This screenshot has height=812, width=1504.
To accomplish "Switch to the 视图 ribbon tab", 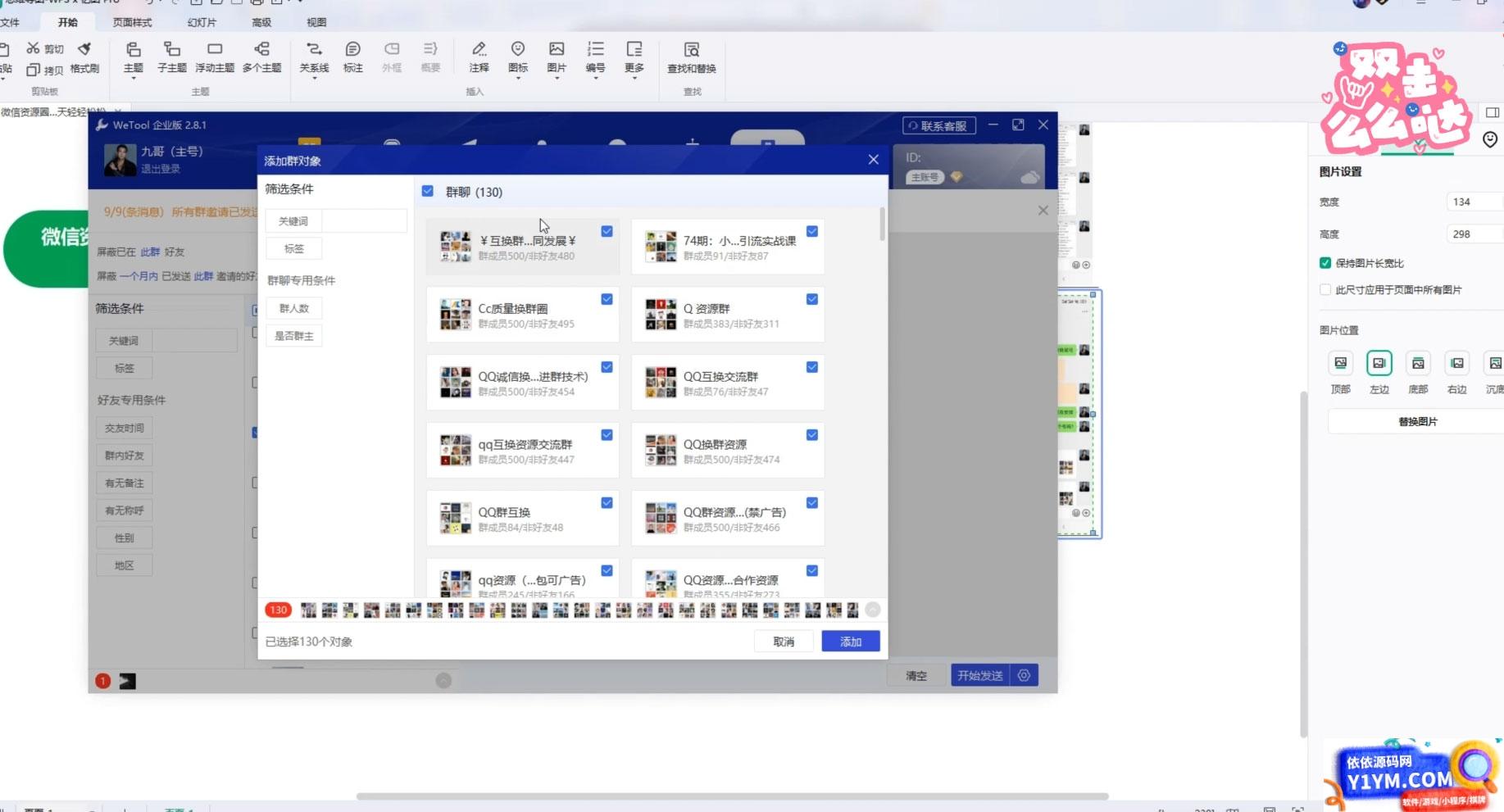I will click(316, 22).
